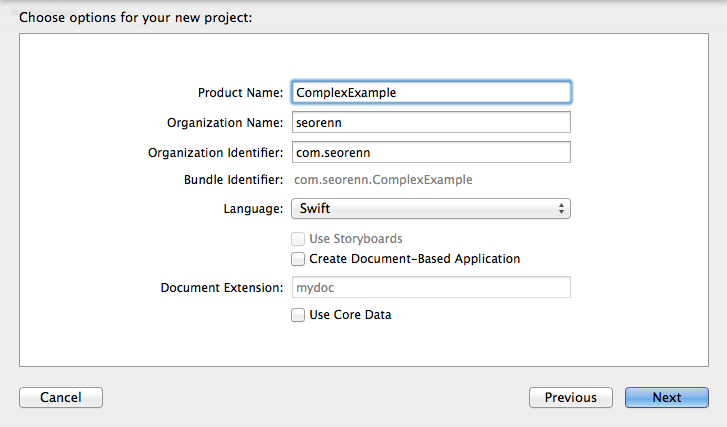Click the "Choose options for your new project" heading
Viewport: 727px width, 427px height.
135,18
